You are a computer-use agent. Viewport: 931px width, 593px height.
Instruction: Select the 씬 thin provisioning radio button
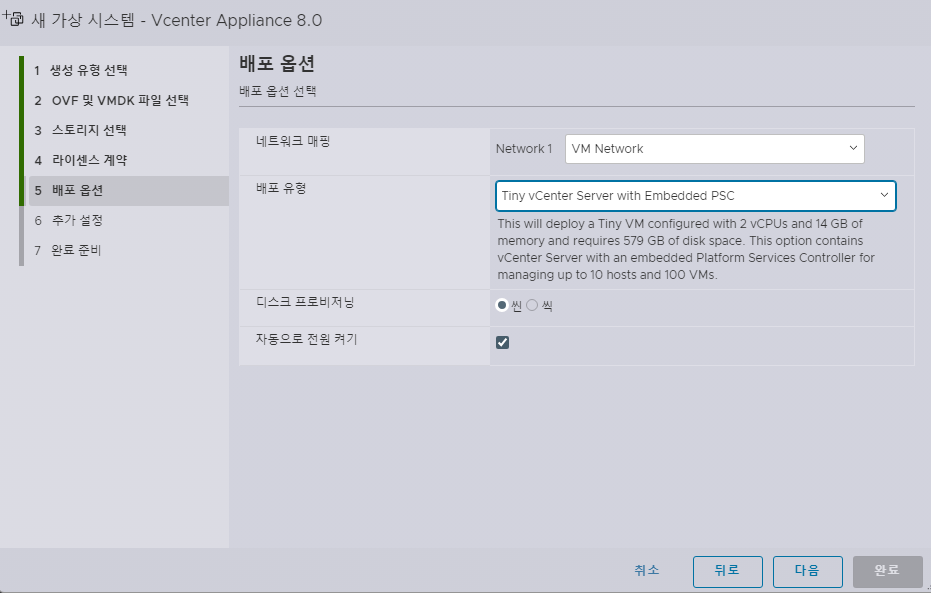tap(502, 305)
